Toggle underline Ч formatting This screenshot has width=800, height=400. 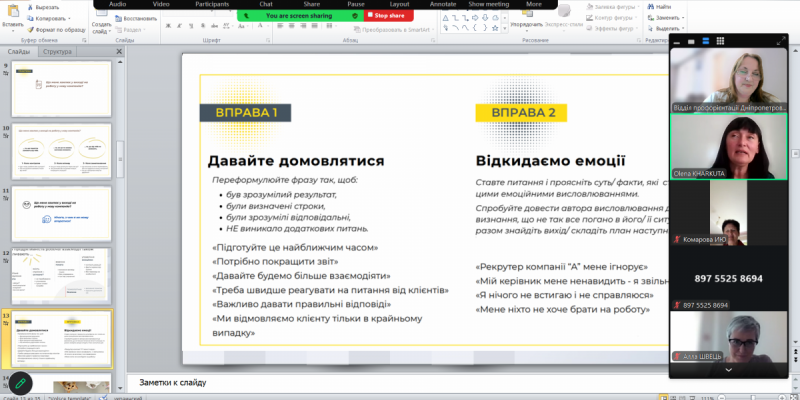click(190, 26)
